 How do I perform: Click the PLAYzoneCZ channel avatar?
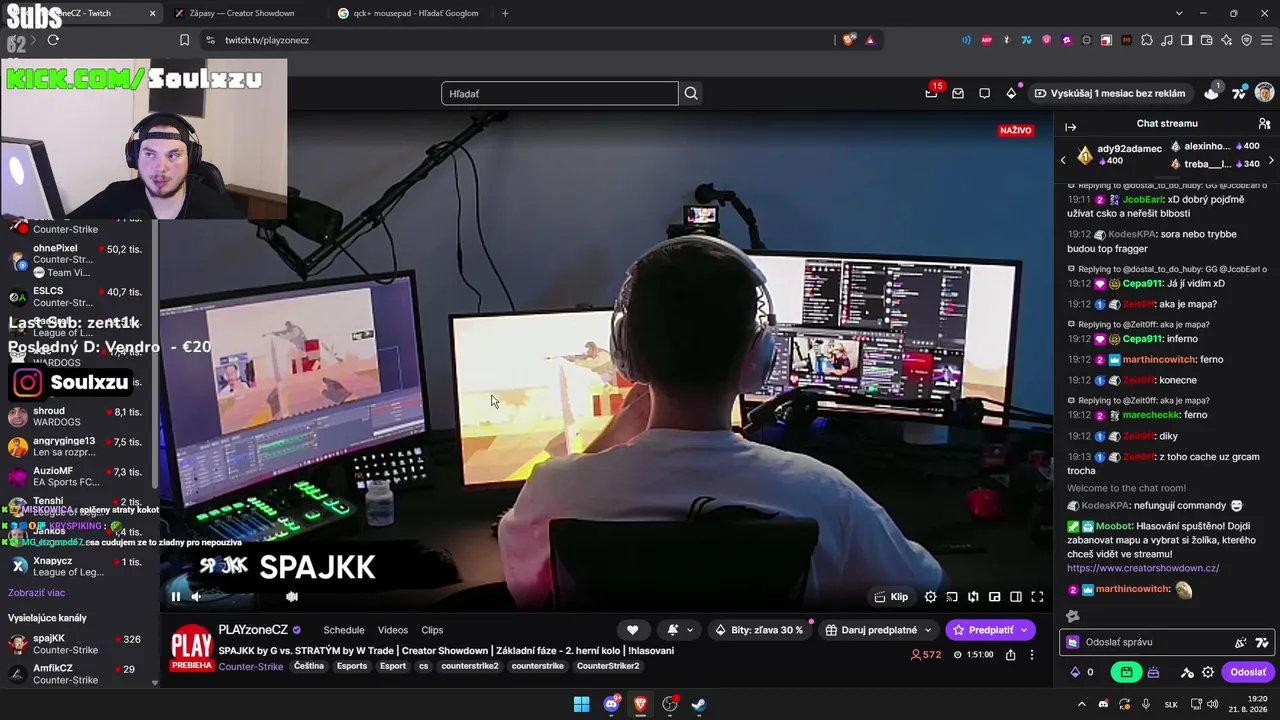[x=191, y=649]
